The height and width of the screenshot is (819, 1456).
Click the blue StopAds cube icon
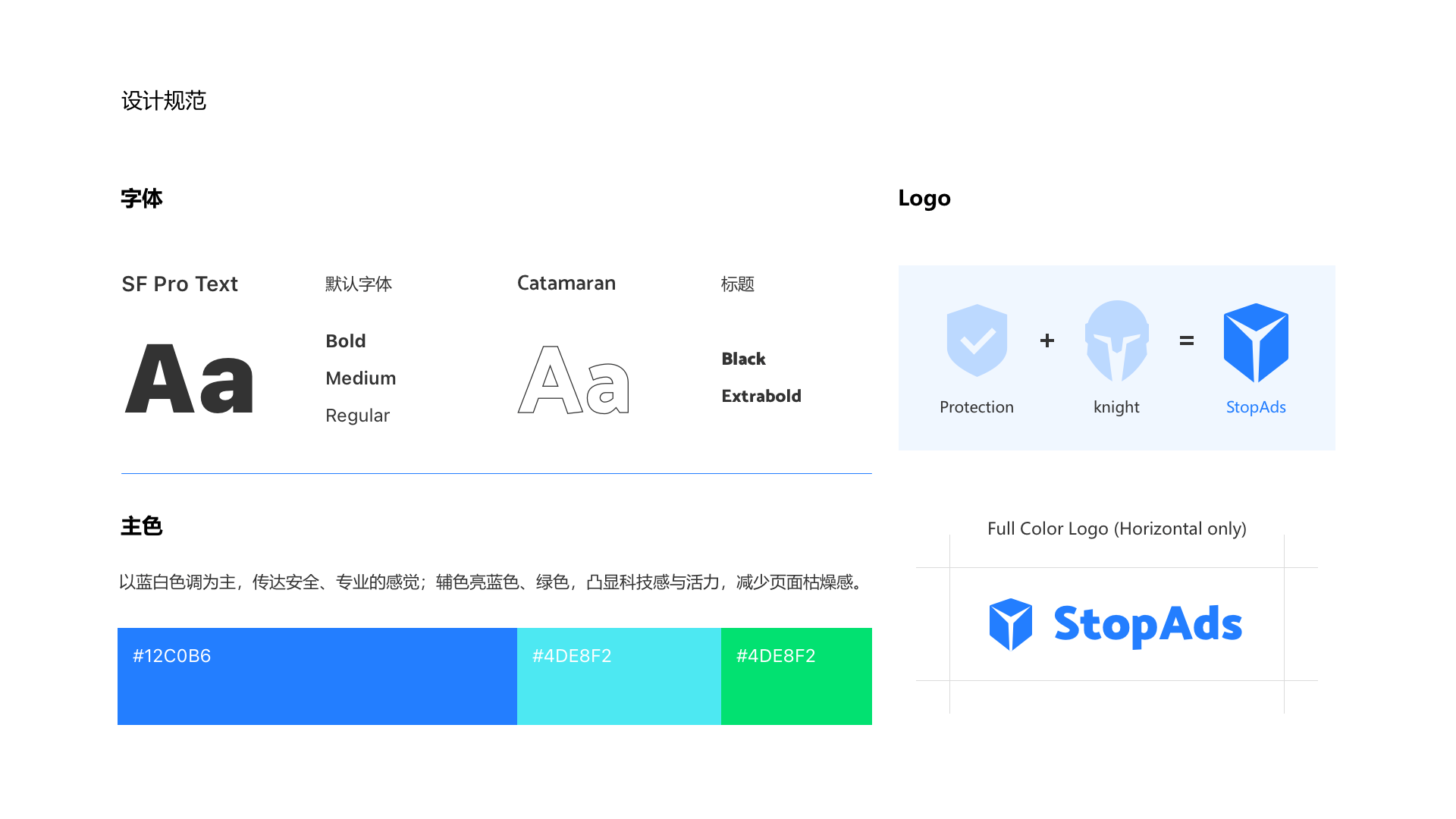click(1256, 341)
